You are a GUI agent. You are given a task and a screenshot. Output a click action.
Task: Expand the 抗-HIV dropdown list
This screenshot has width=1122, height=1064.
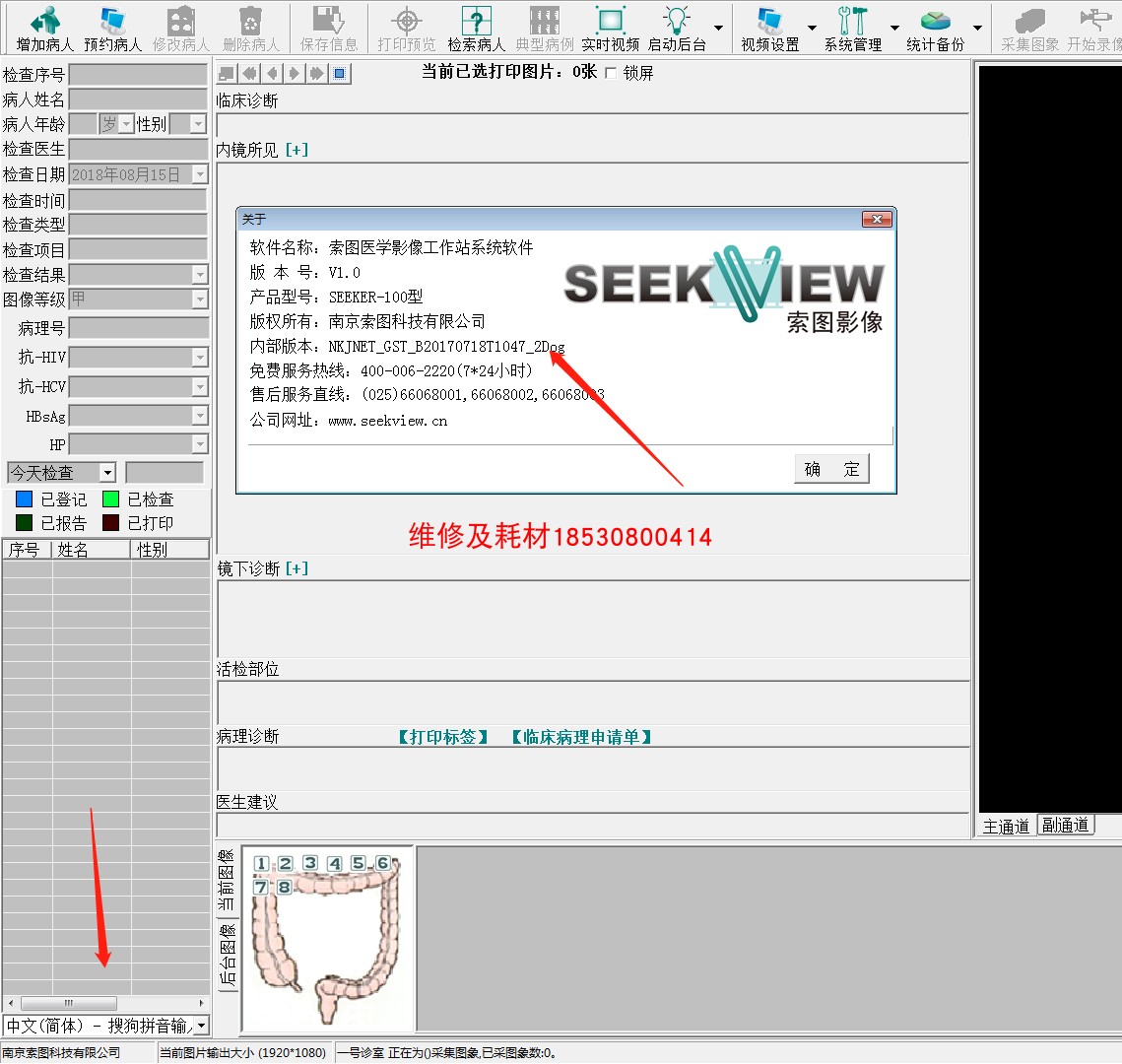click(200, 358)
